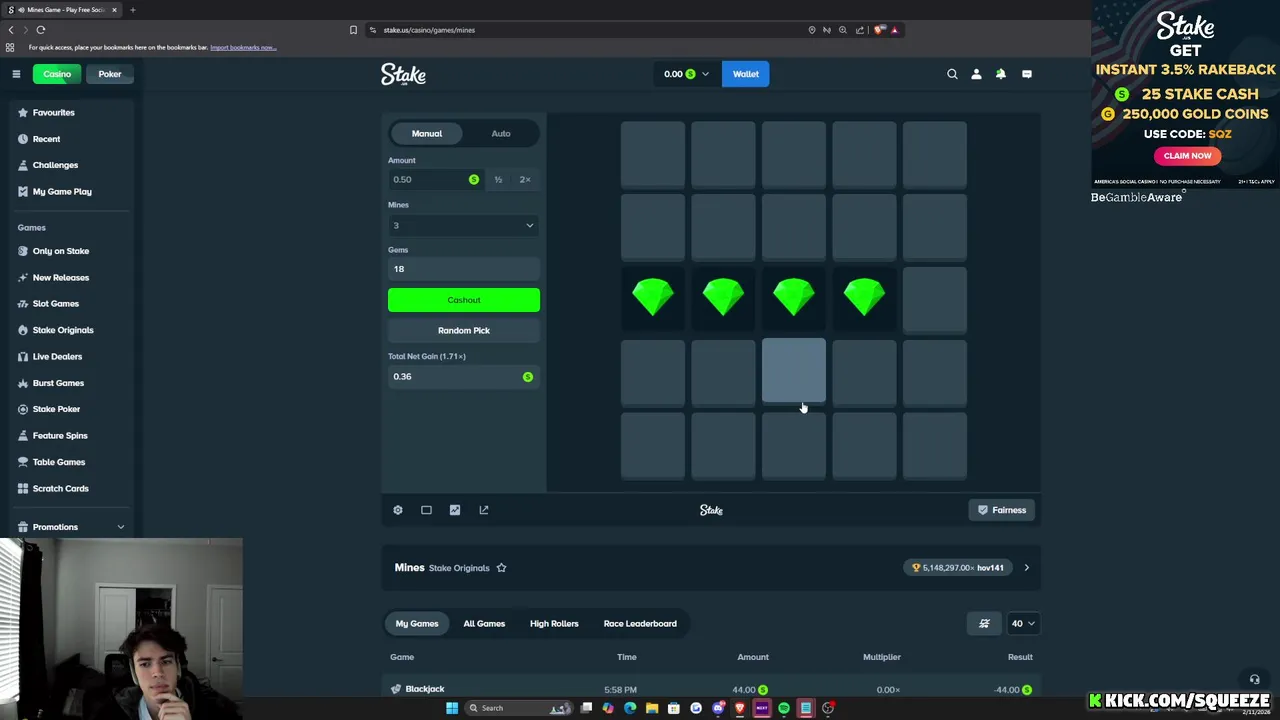This screenshot has height=720, width=1280.
Task: Click the Import bookmarks now link
Action: click(x=243, y=47)
